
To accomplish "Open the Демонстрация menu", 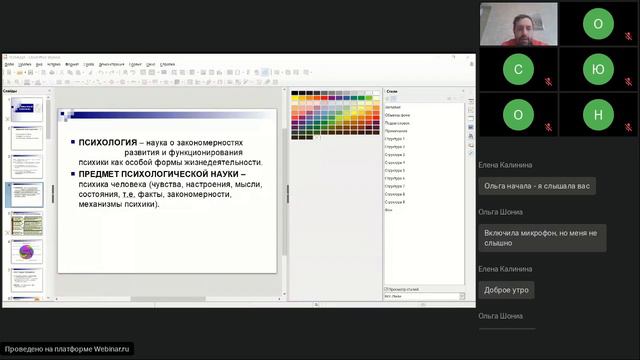I will pos(111,64).
